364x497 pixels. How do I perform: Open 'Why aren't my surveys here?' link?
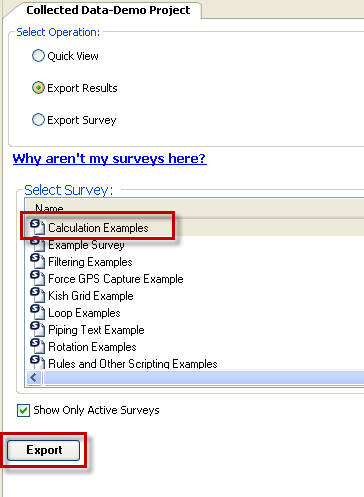[110, 158]
